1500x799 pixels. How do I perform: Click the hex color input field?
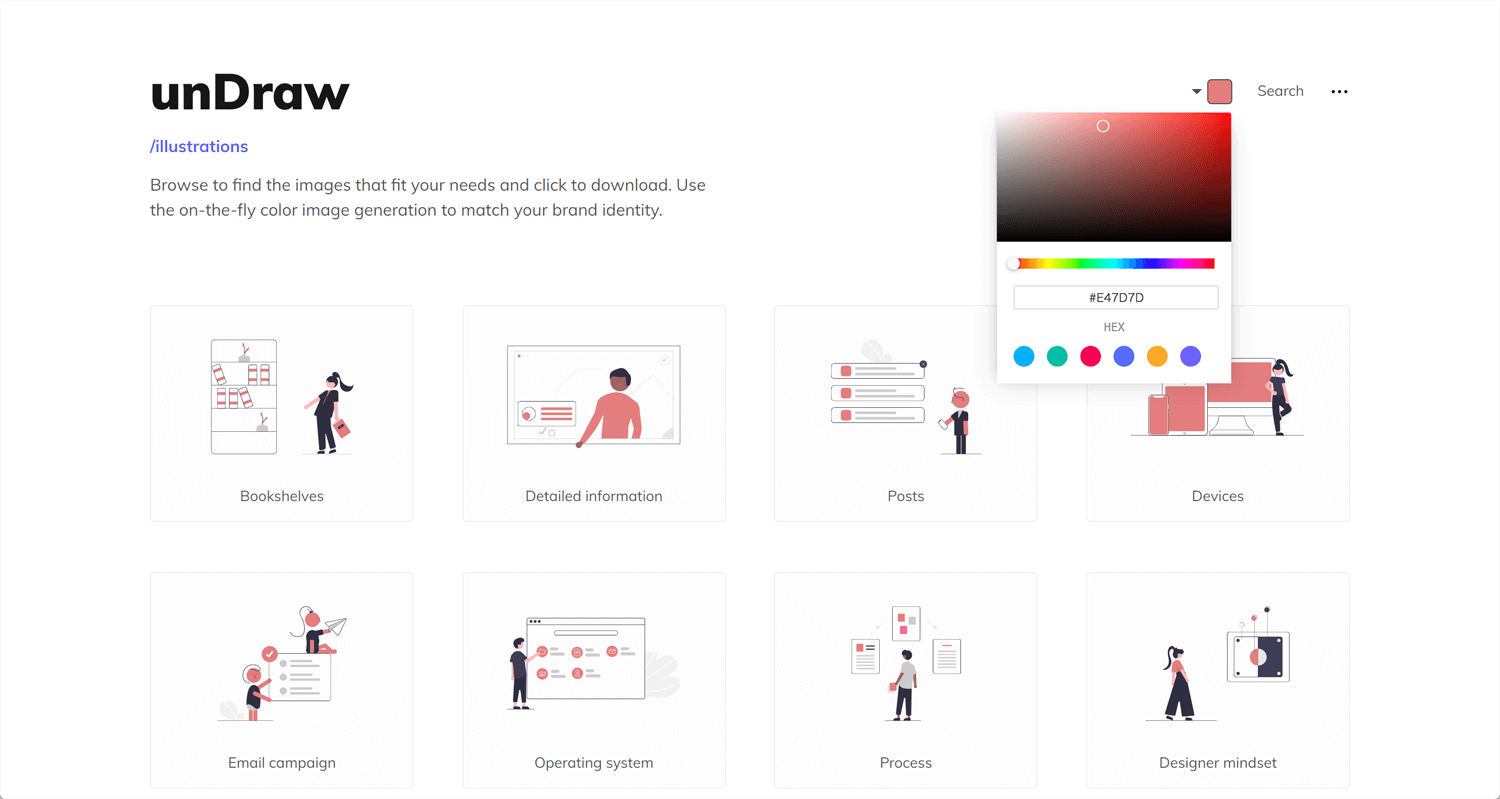(1115, 297)
